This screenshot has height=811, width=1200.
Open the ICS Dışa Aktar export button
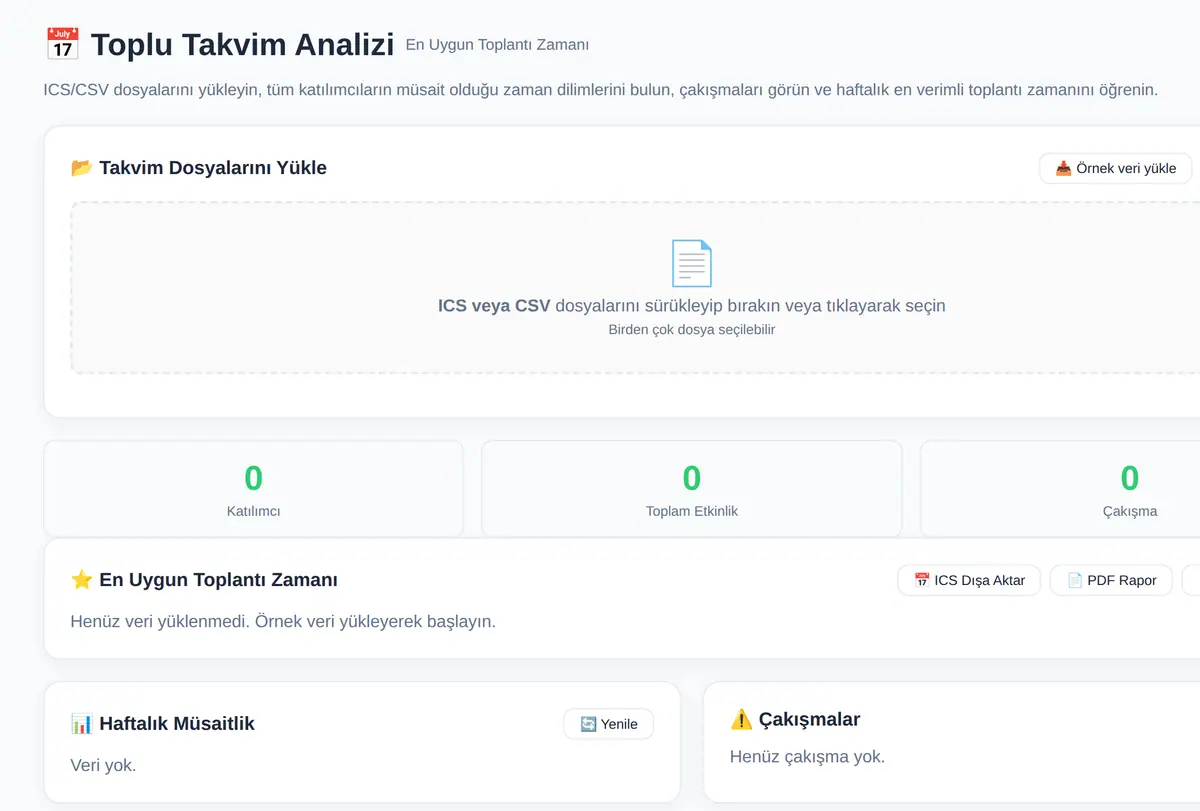coord(969,580)
